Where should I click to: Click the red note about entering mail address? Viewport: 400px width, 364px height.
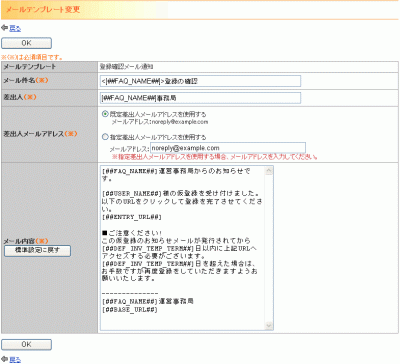pos(215,157)
